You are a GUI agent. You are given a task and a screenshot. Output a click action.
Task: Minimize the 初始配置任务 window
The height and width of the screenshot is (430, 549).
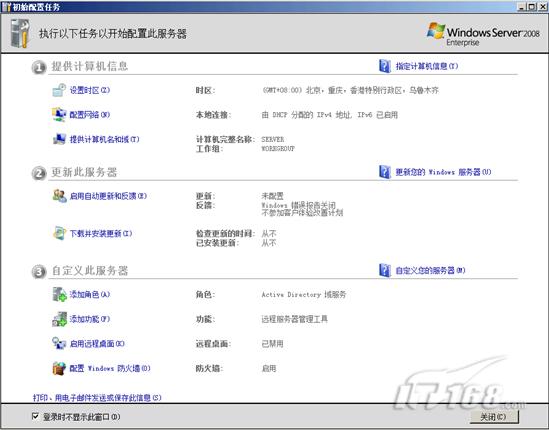[x=522, y=7]
